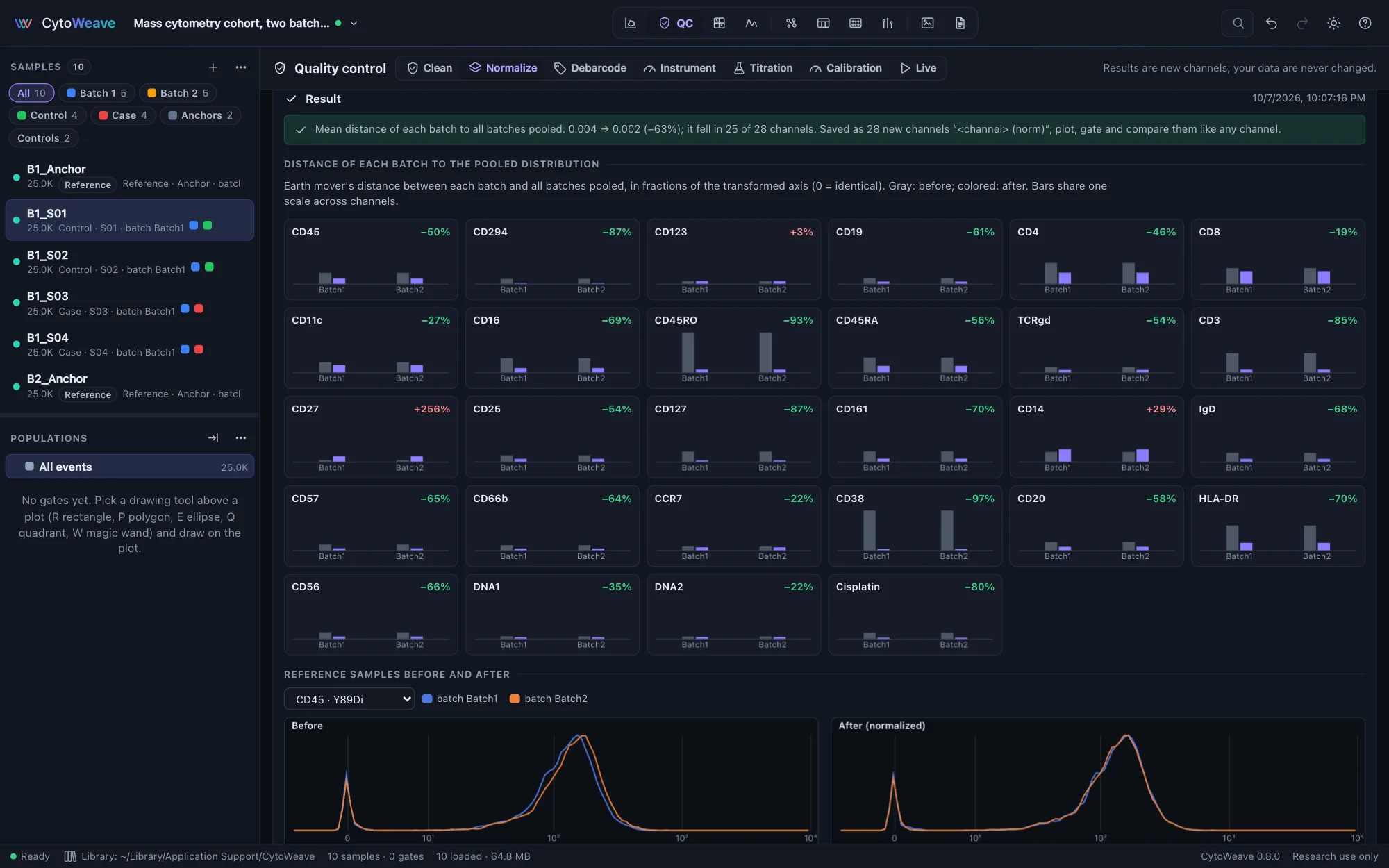
Task: Open the histogram overlay view icon
Action: pos(751,23)
